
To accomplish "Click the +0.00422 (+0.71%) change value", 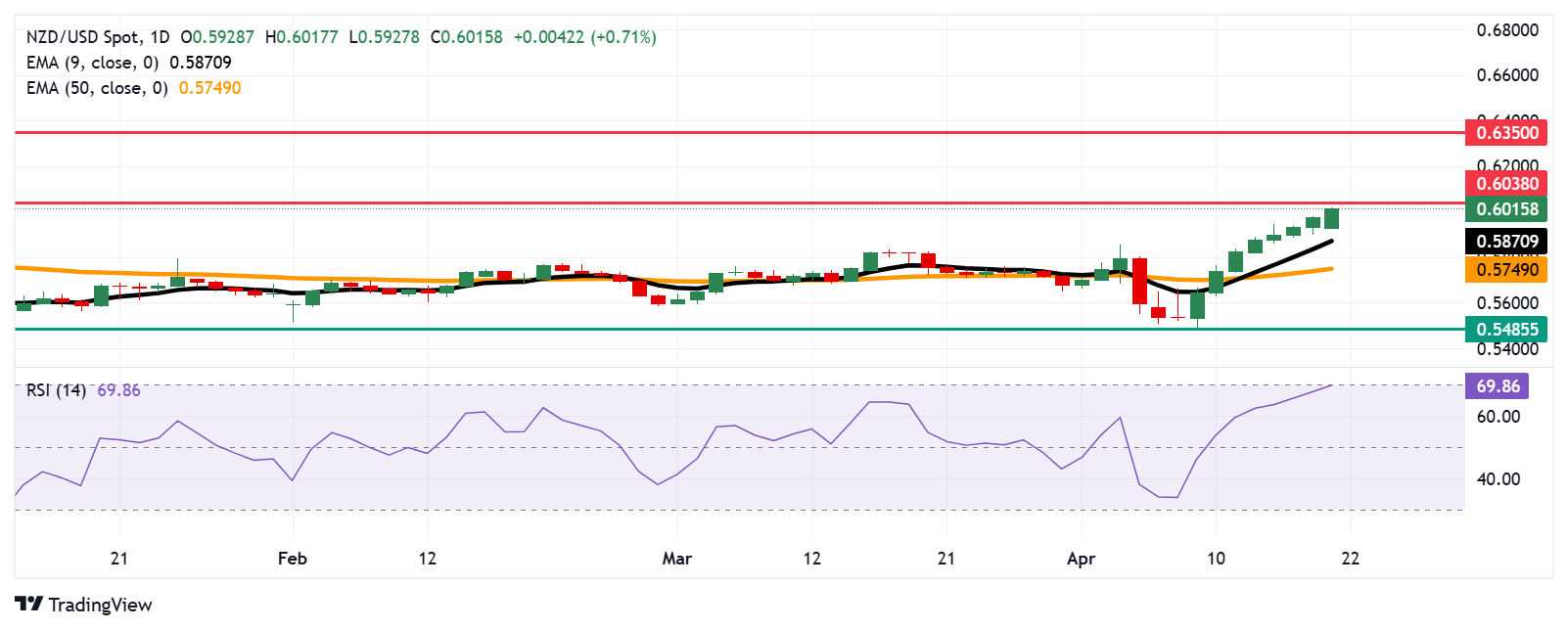I will click(x=584, y=37).
